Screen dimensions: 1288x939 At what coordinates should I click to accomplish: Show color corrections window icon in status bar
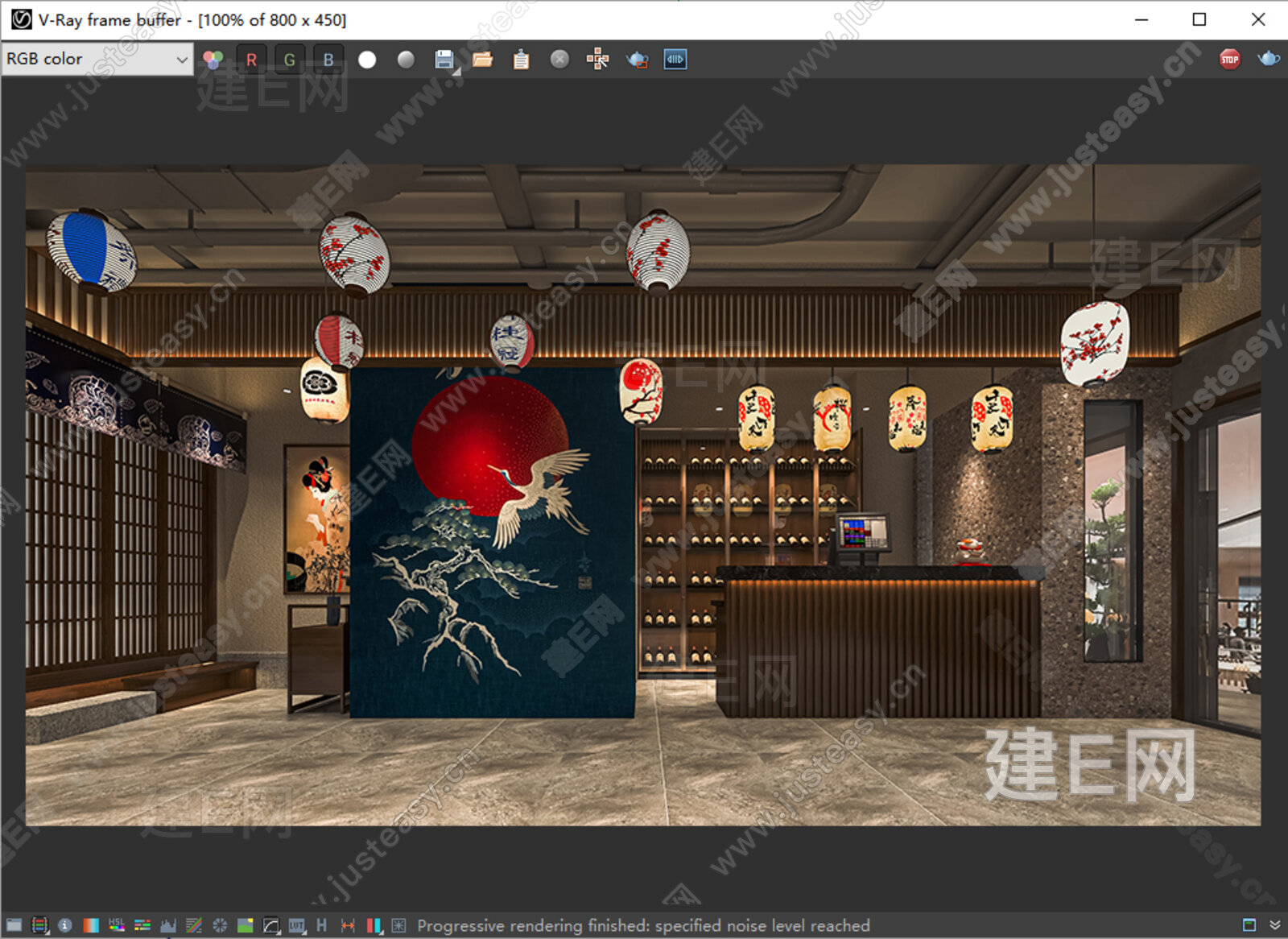click(14, 925)
